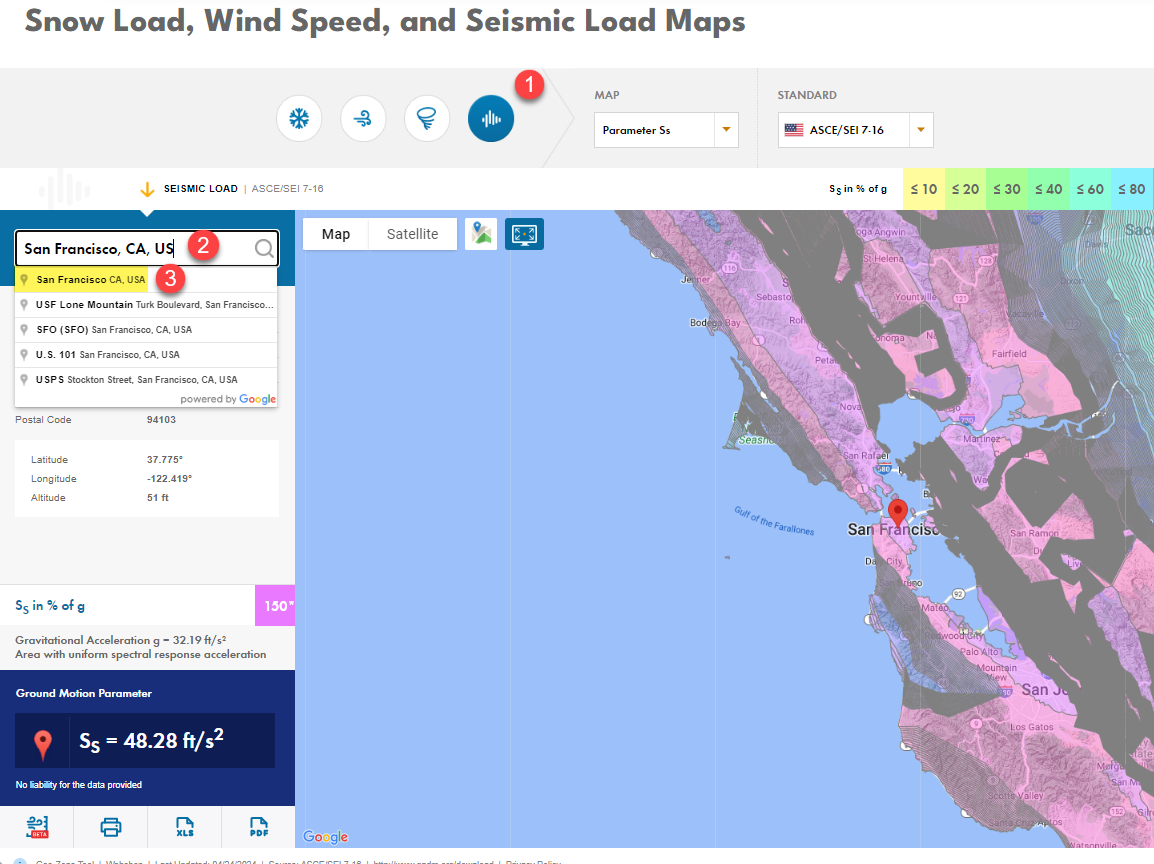Select the seismic load map icon

490,118
